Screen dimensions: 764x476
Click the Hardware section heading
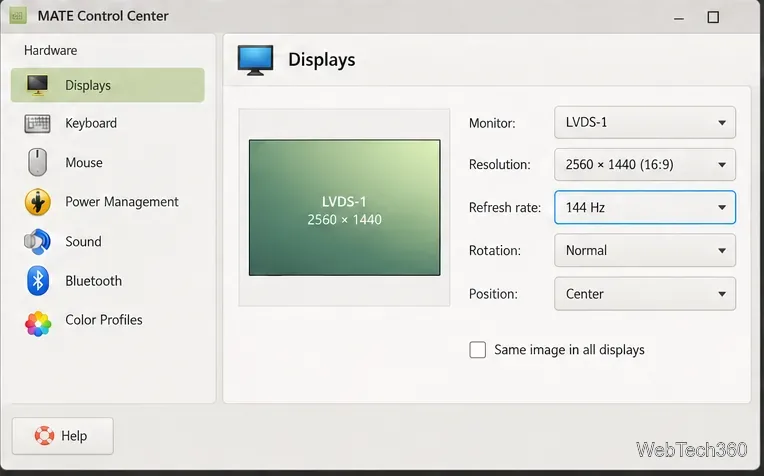click(x=51, y=50)
